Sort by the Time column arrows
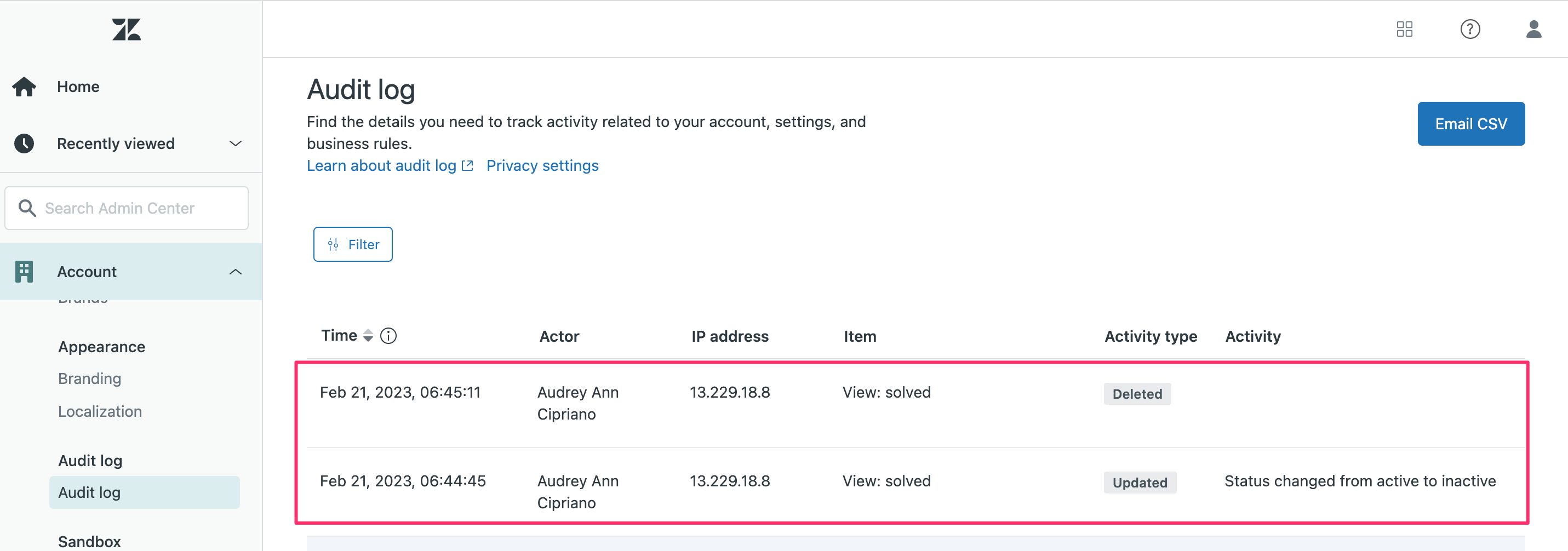Viewport: 1568px width, 551px height. pos(368,335)
